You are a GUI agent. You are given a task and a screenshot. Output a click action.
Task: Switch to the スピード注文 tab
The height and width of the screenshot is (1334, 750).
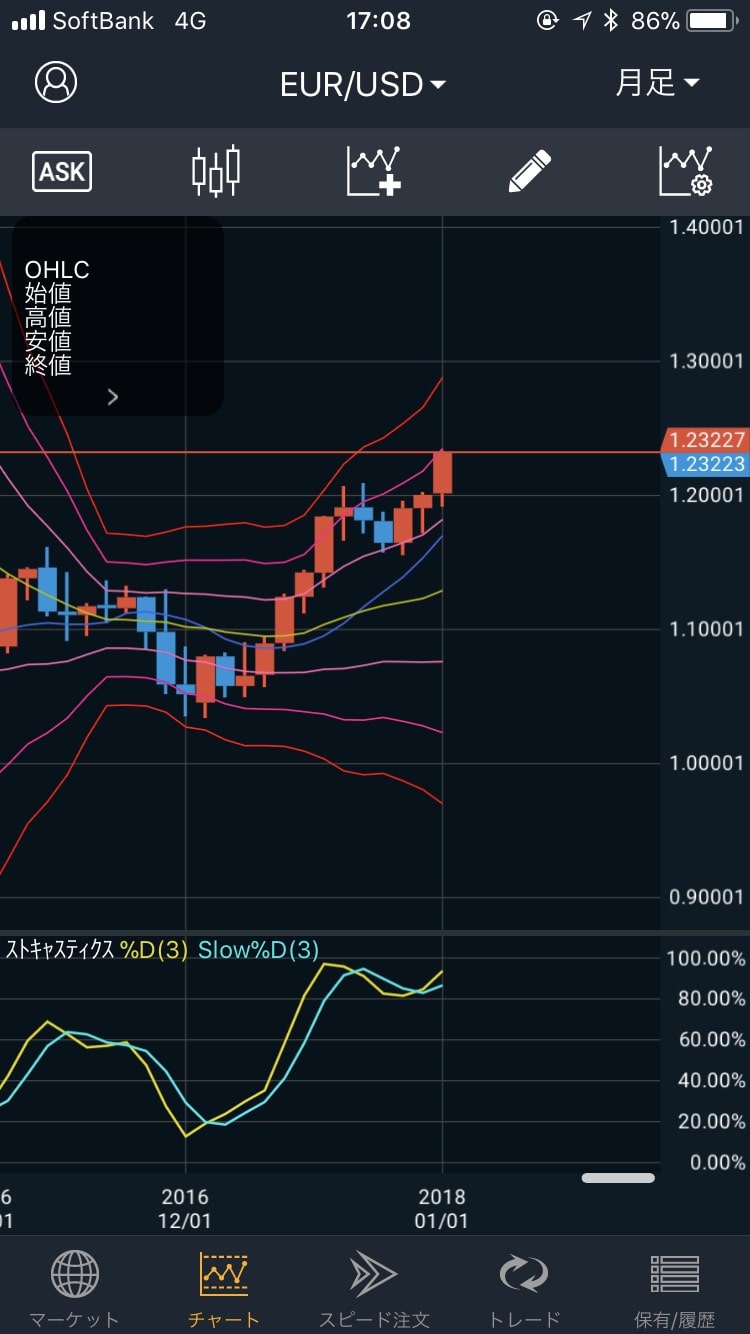374,1290
